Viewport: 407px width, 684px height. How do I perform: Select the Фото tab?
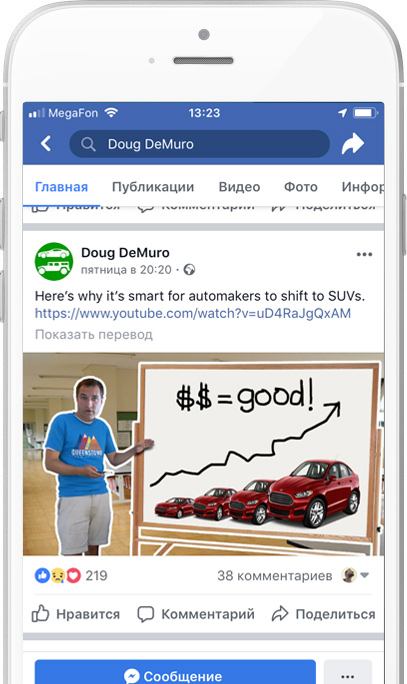[x=301, y=187]
